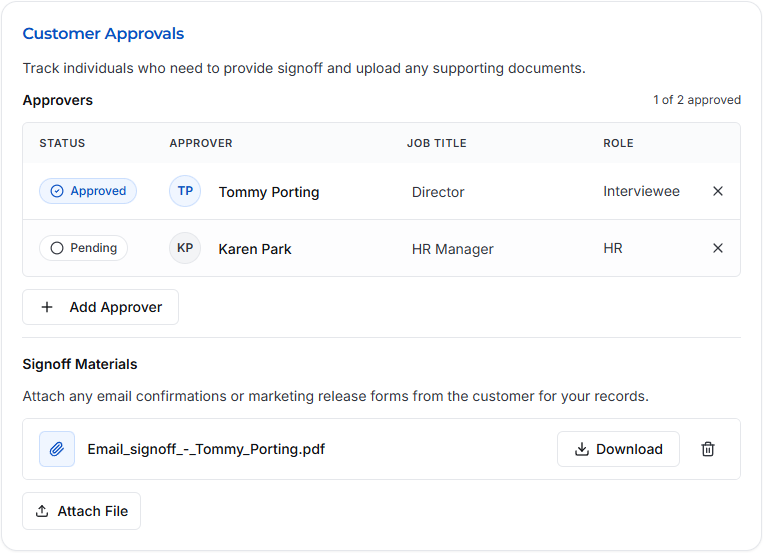Click the KP avatar for Karen Park

pos(185,248)
